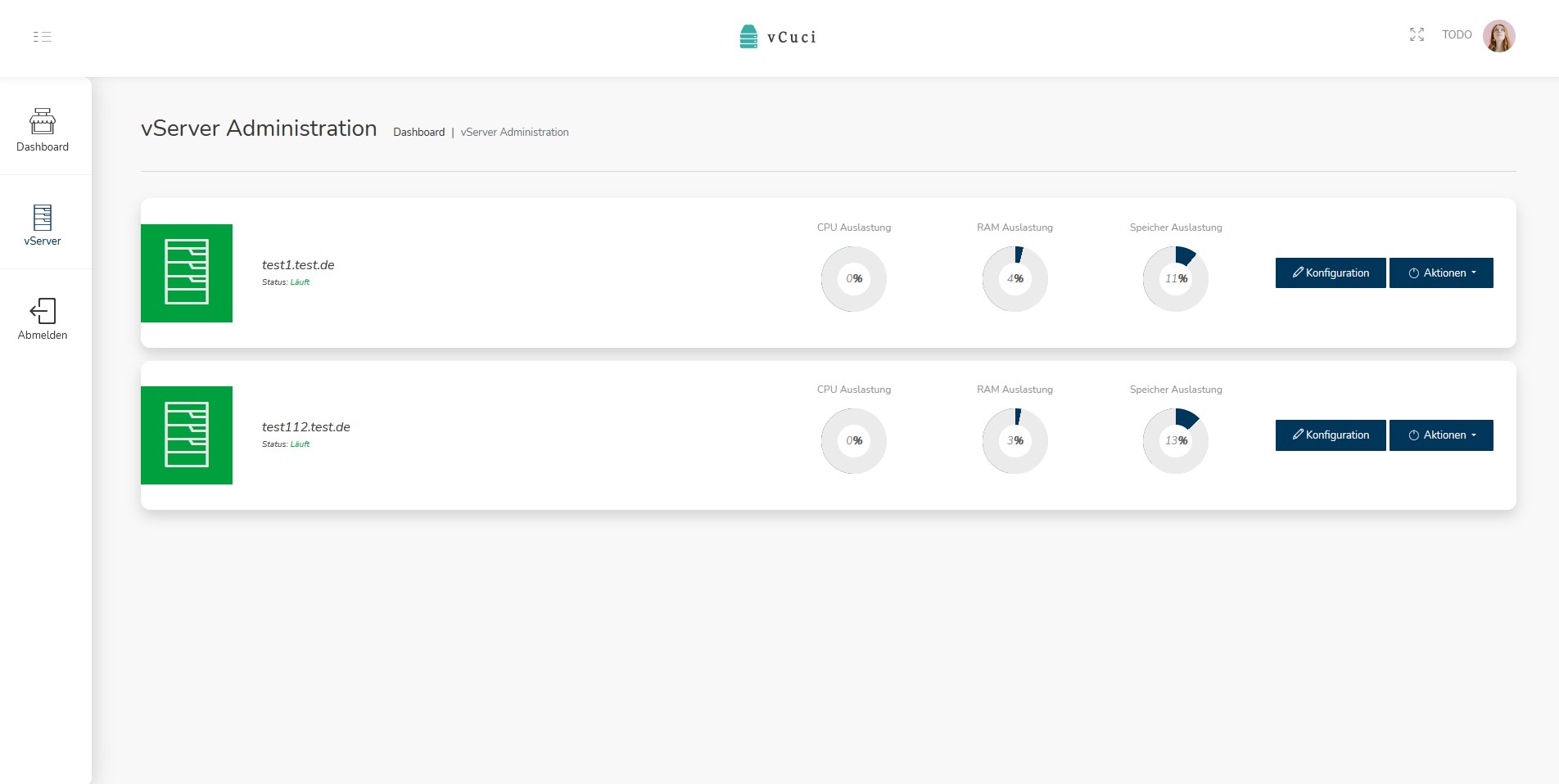1559x784 pixels.
Task: Click vServer Administration breadcrumb item
Action: [x=514, y=132]
